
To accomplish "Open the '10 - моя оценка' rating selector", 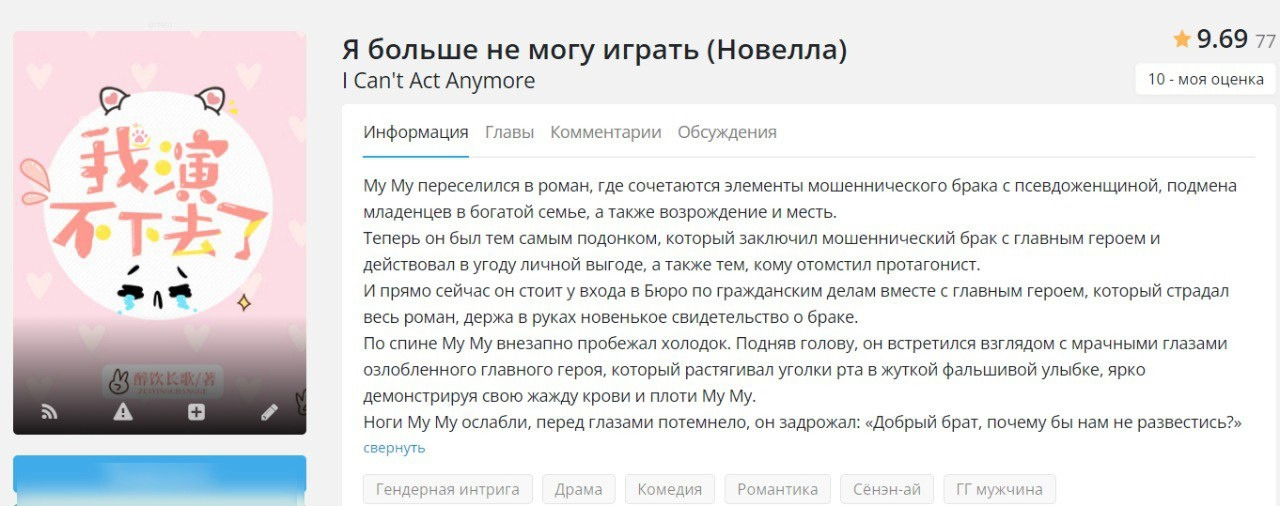I will tap(1205, 79).
